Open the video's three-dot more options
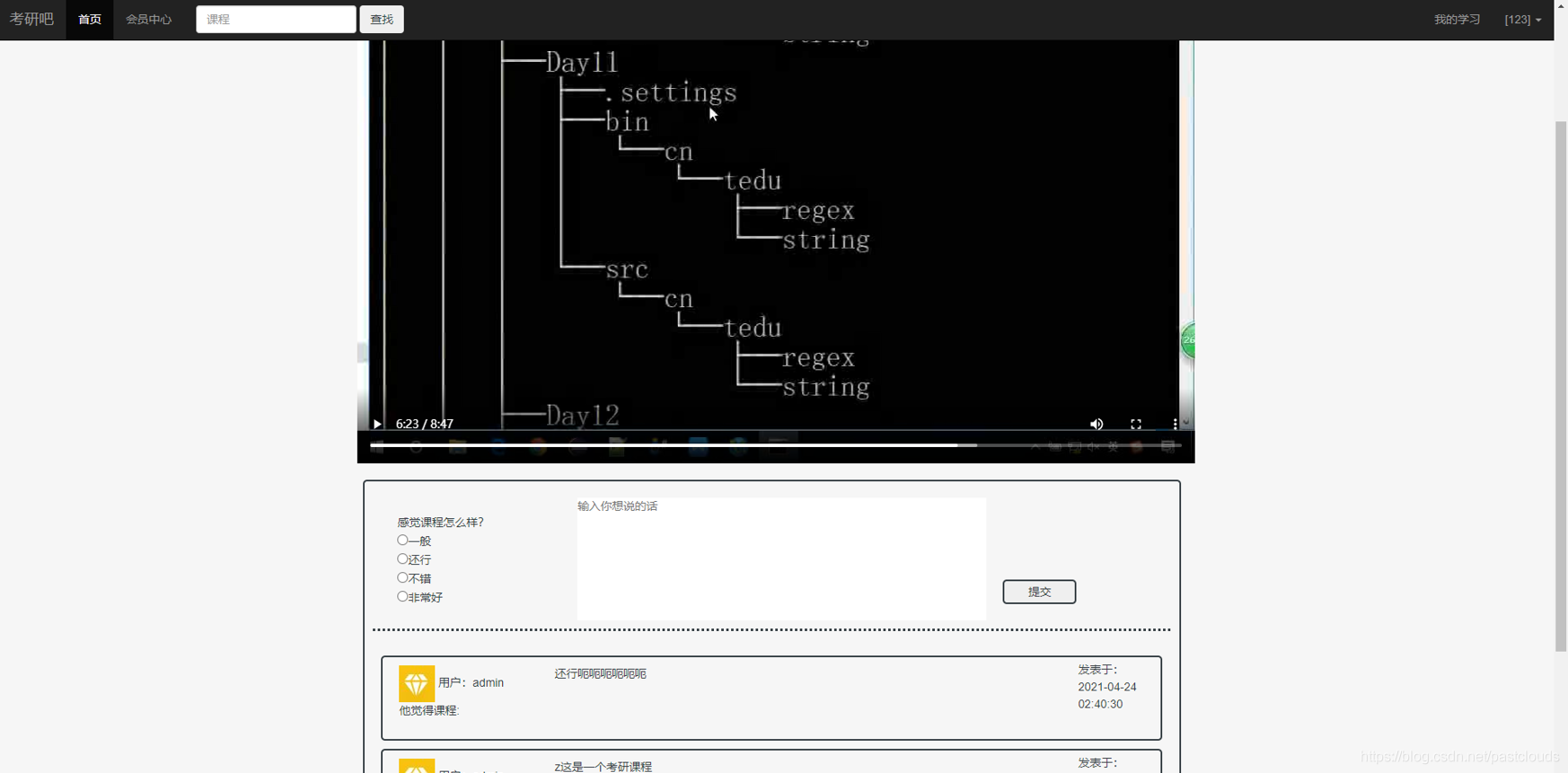The width and height of the screenshot is (1568, 773). point(1175,424)
